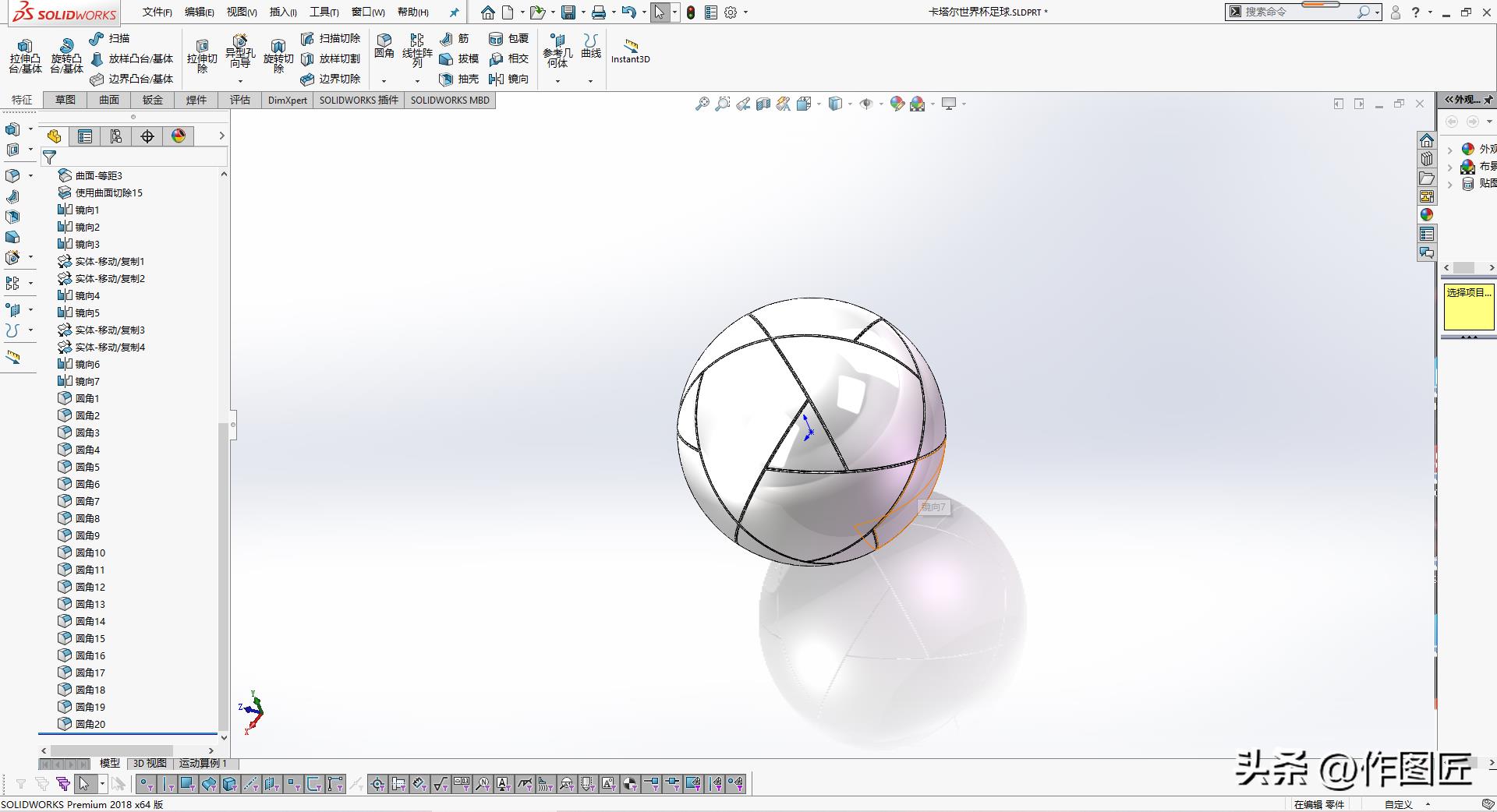
Task: Click the edit appearance color ball icon
Action: click(x=897, y=104)
